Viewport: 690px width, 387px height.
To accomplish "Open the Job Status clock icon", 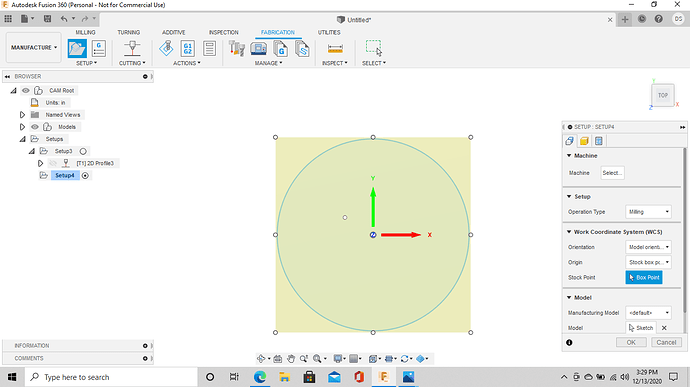I will [642, 19].
